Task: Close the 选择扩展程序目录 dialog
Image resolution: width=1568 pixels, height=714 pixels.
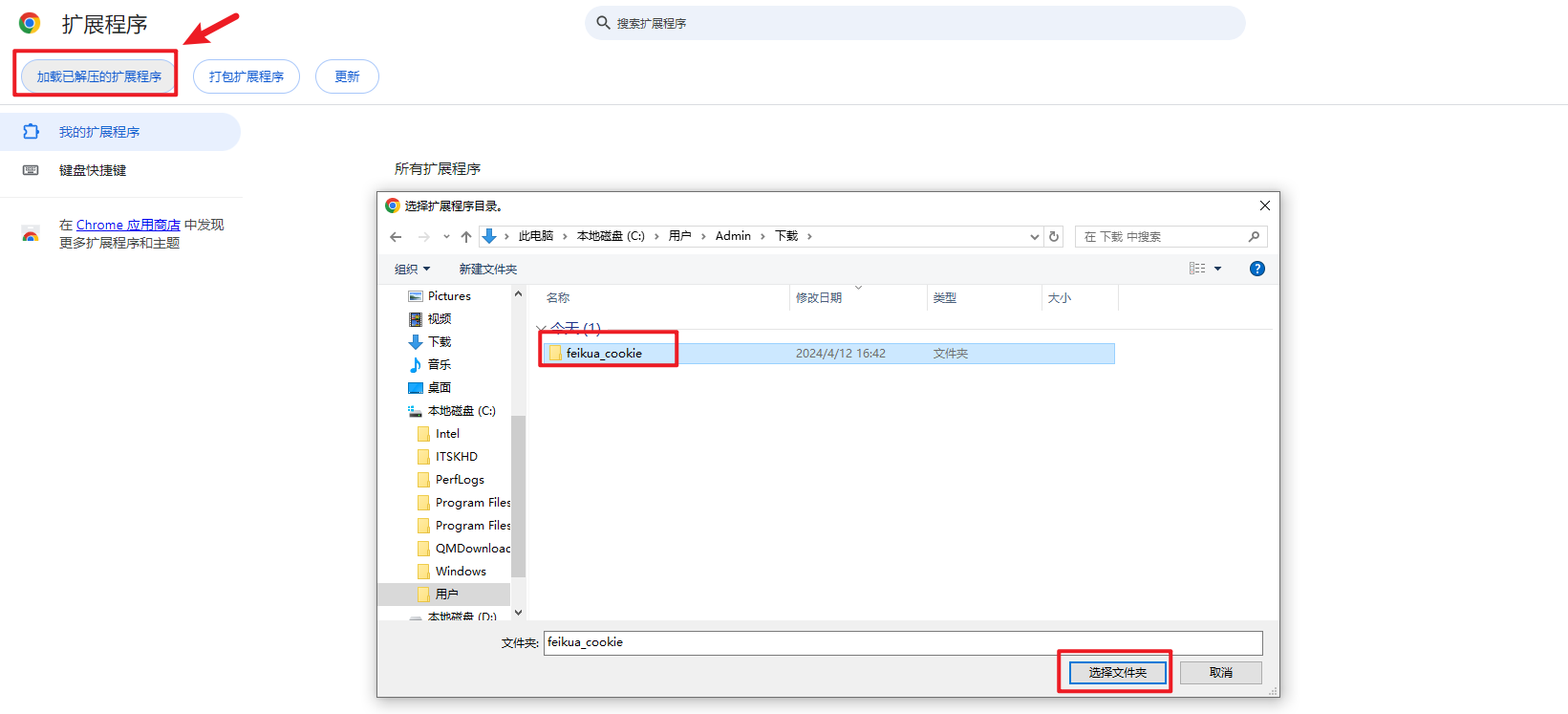Action: click(1264, 206)
